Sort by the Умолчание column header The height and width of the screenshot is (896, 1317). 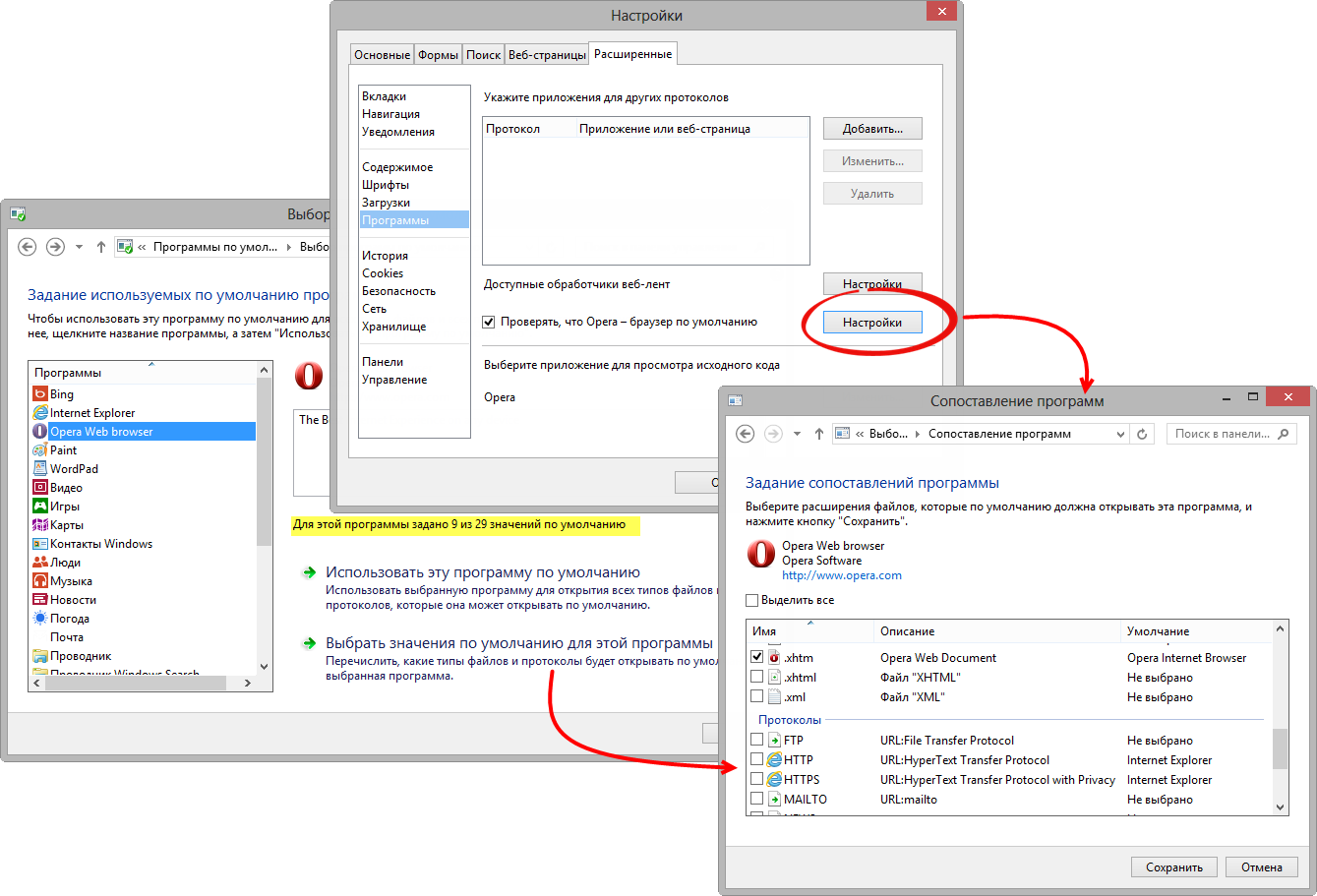1196,631
